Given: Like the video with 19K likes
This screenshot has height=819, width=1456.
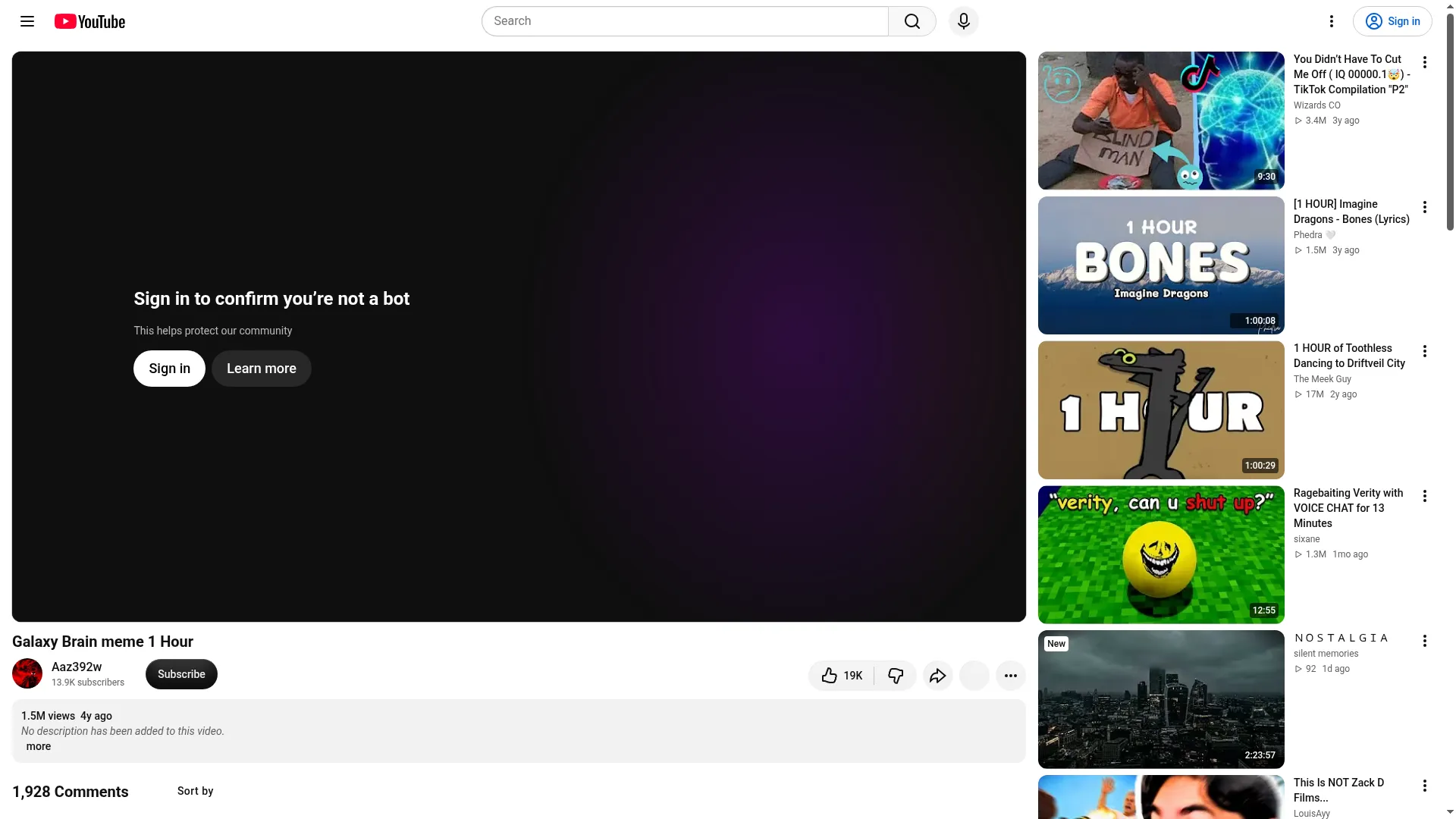Looking at the screenshot, I should (x=842, y=676).
